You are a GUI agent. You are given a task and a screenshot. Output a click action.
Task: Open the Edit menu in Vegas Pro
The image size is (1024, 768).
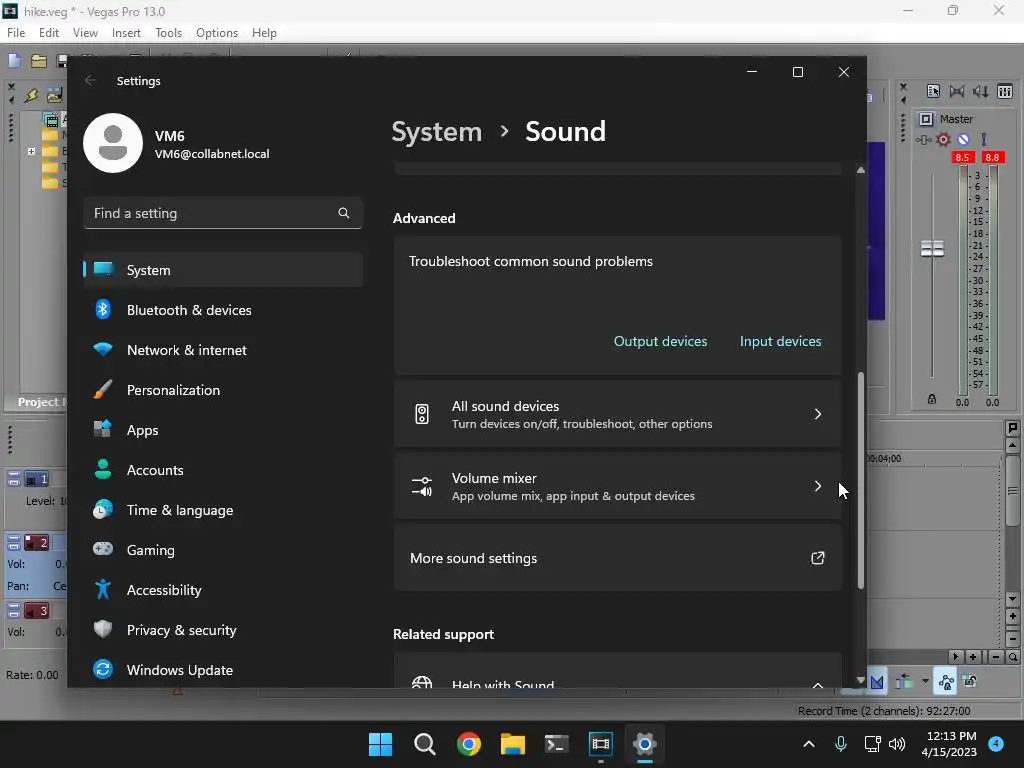(x=48, y=33)
